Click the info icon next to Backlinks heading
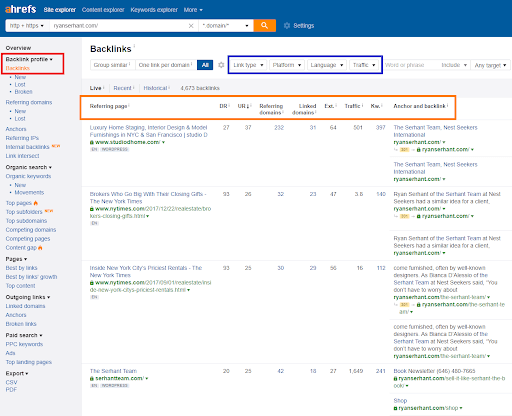The height and width of the screenshot is (416, 512). (134, 46)
